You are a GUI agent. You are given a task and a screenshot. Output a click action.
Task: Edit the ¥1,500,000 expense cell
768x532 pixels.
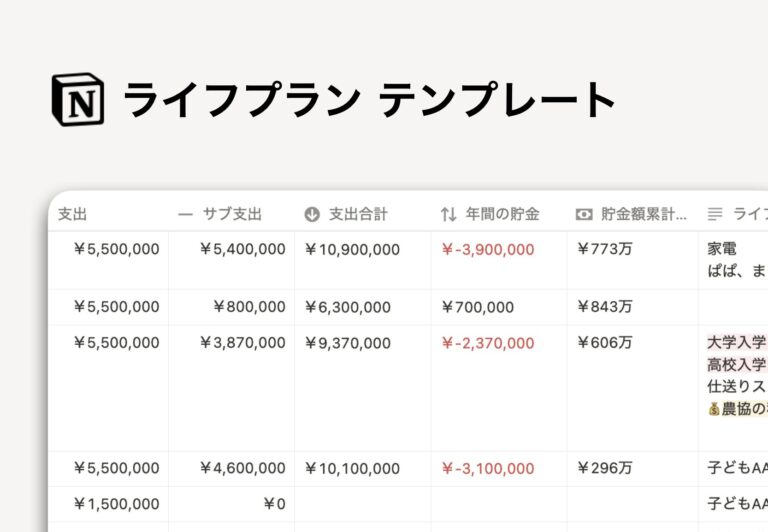click(x=109, y=504)
